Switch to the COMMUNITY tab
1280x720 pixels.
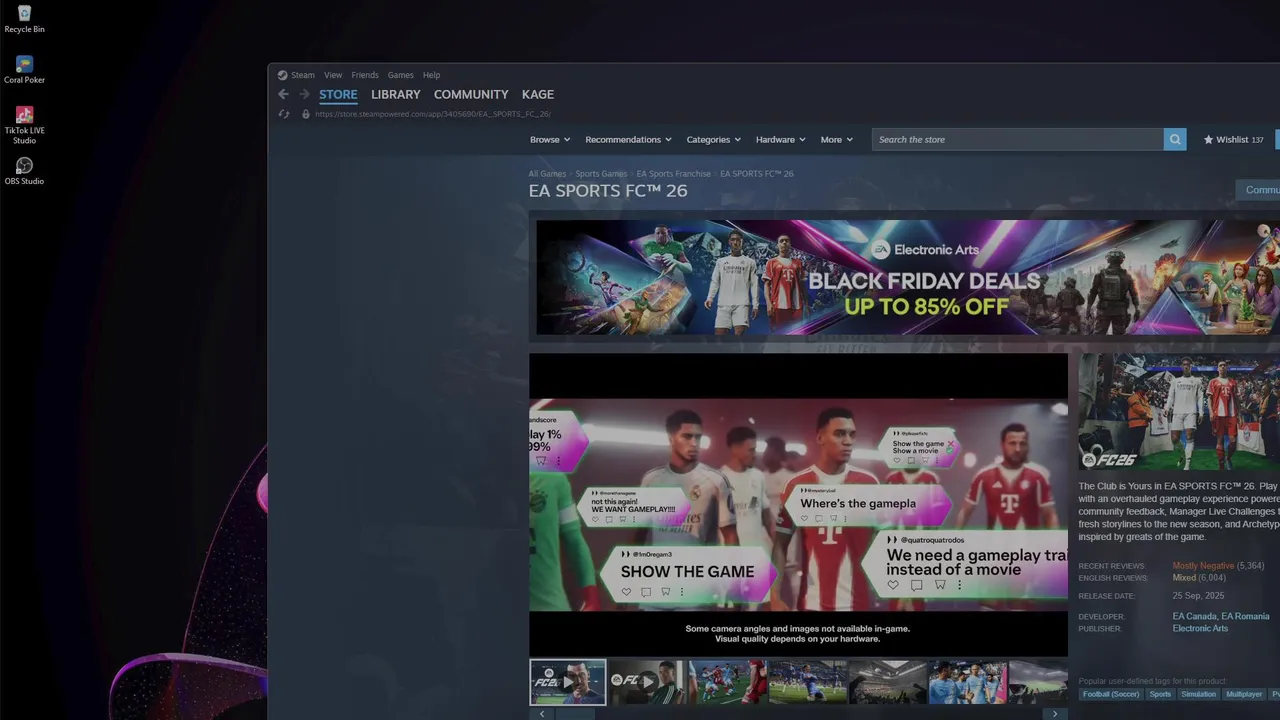(471, 94)
